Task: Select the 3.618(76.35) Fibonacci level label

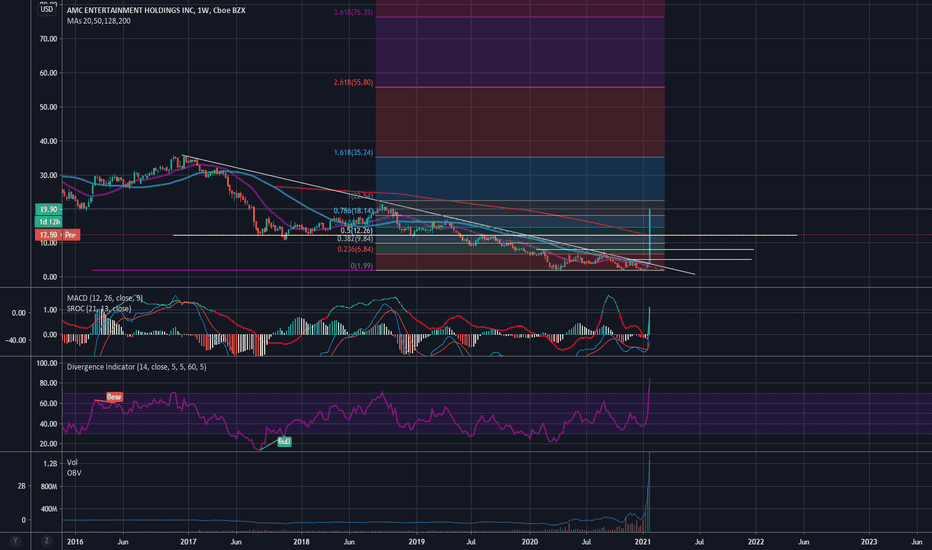Action: tap(353, 12)
